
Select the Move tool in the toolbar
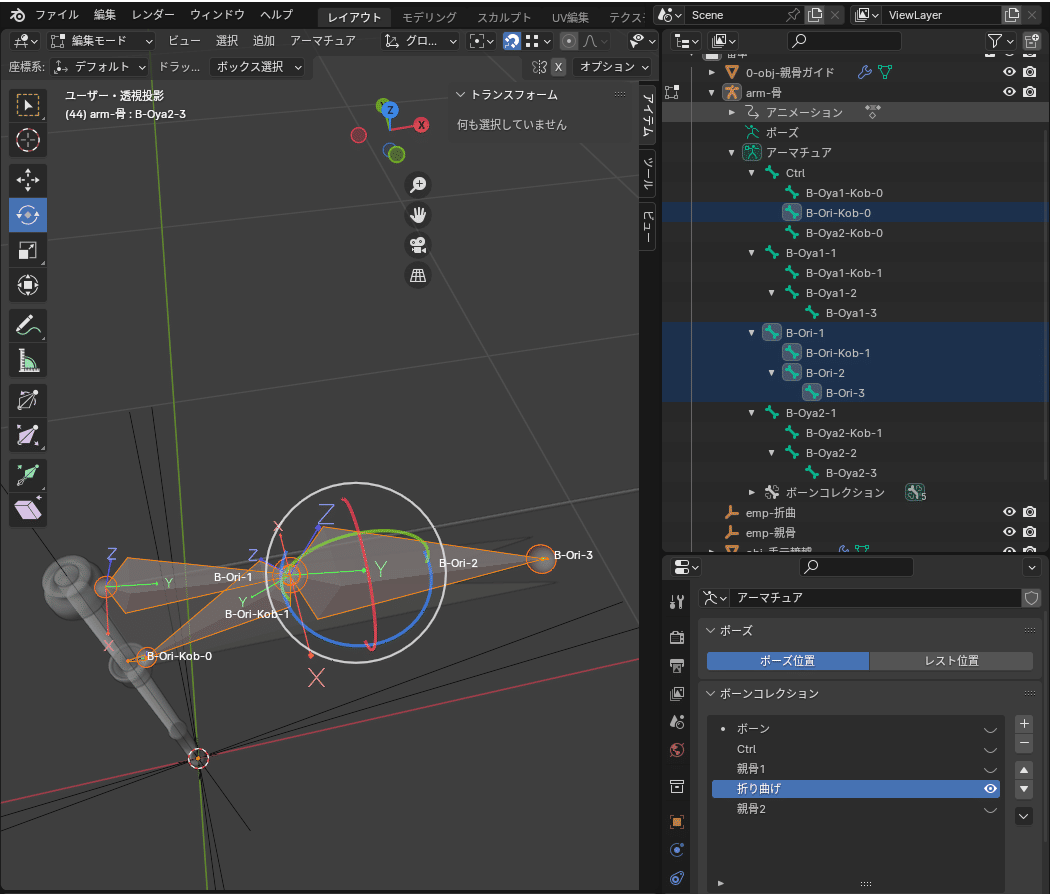pos(28,180)
